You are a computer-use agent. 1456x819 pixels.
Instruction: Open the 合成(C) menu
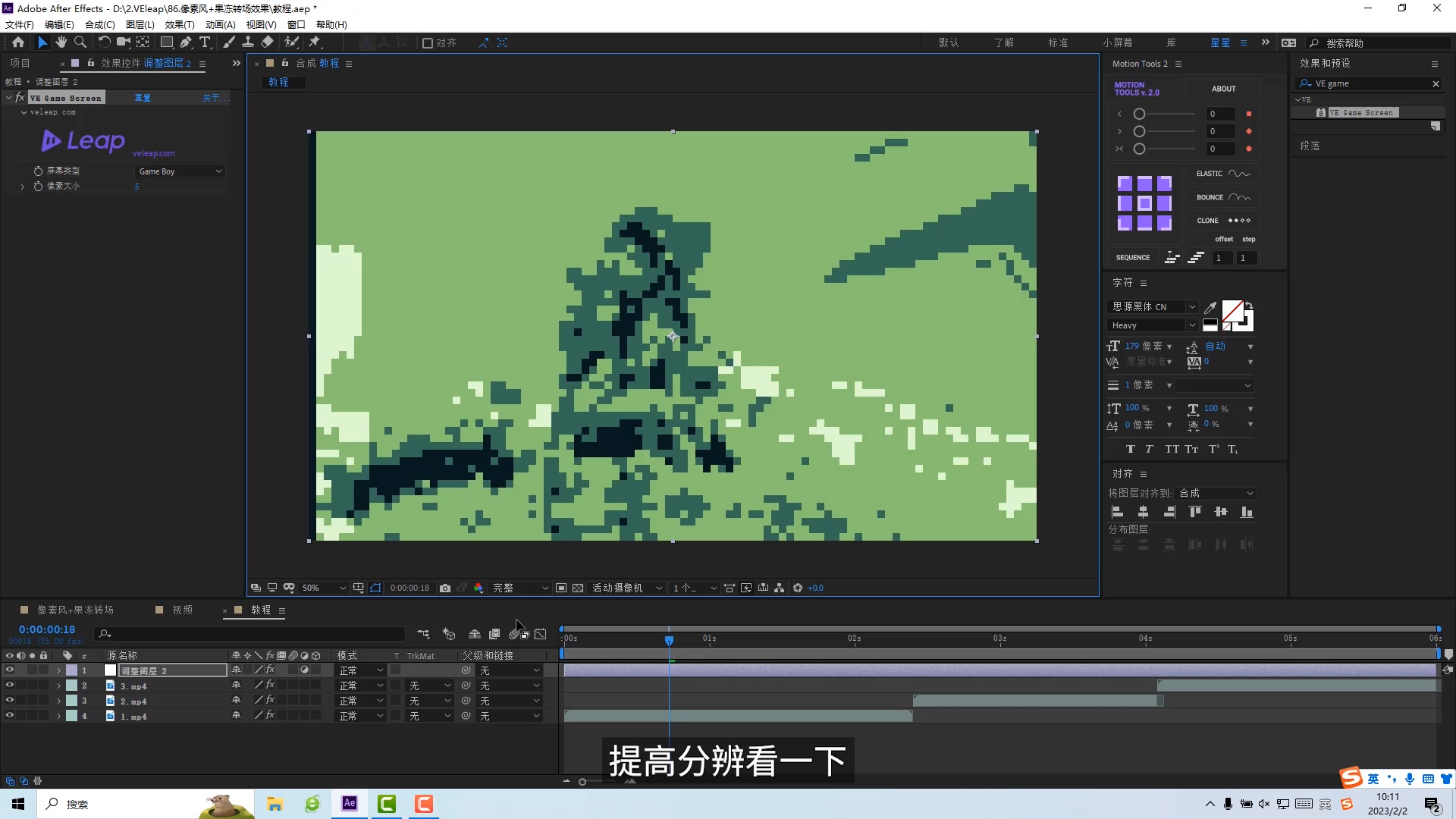coord(99,24)
